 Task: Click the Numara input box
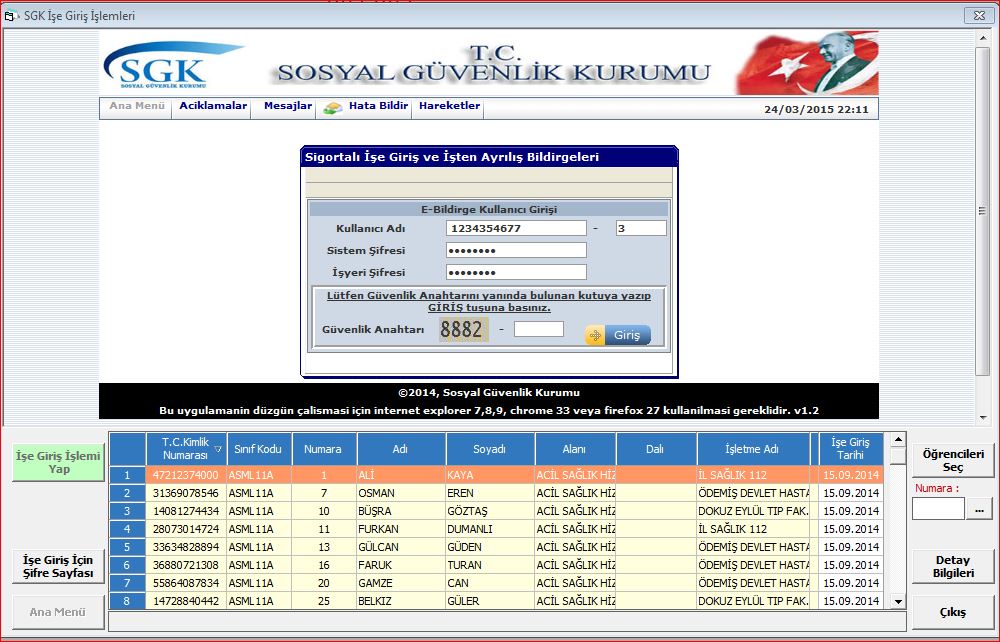click(x=936, y=509)
